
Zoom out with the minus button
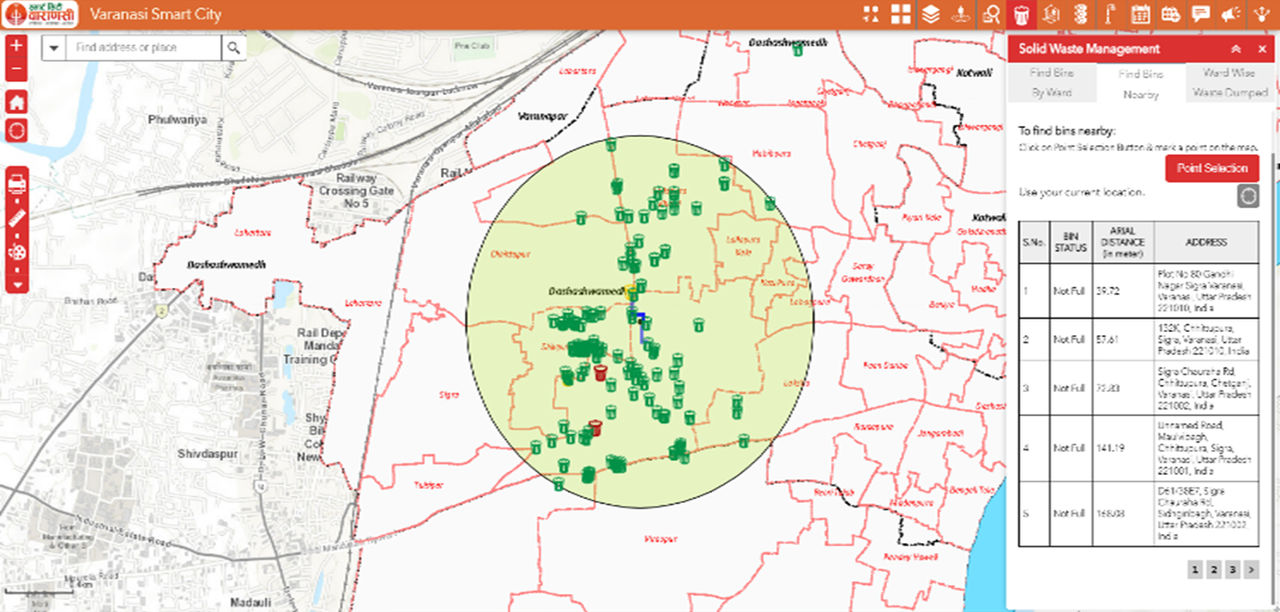click(x=16, y=70)
